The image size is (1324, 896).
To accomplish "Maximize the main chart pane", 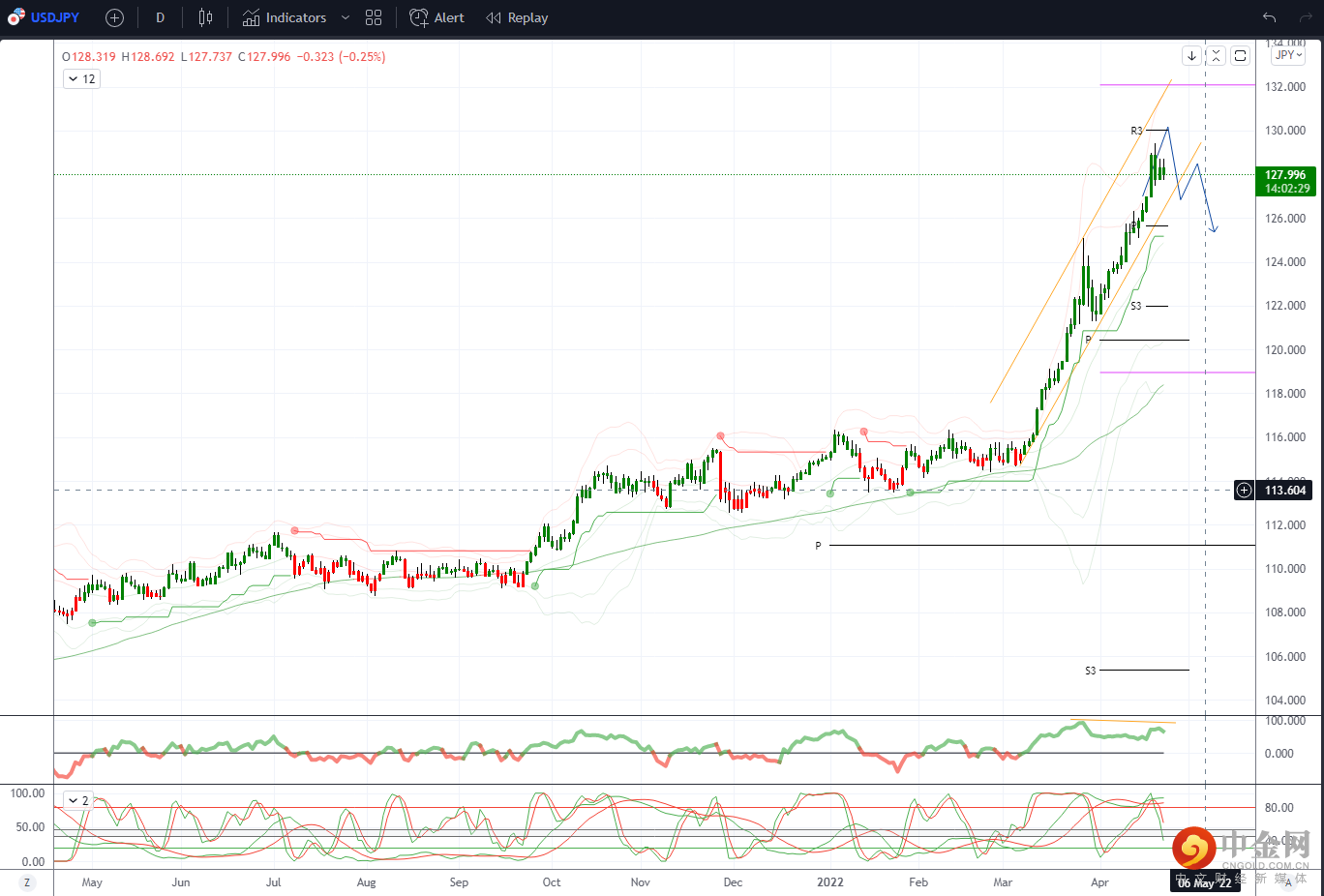I will pos(1240,56).
